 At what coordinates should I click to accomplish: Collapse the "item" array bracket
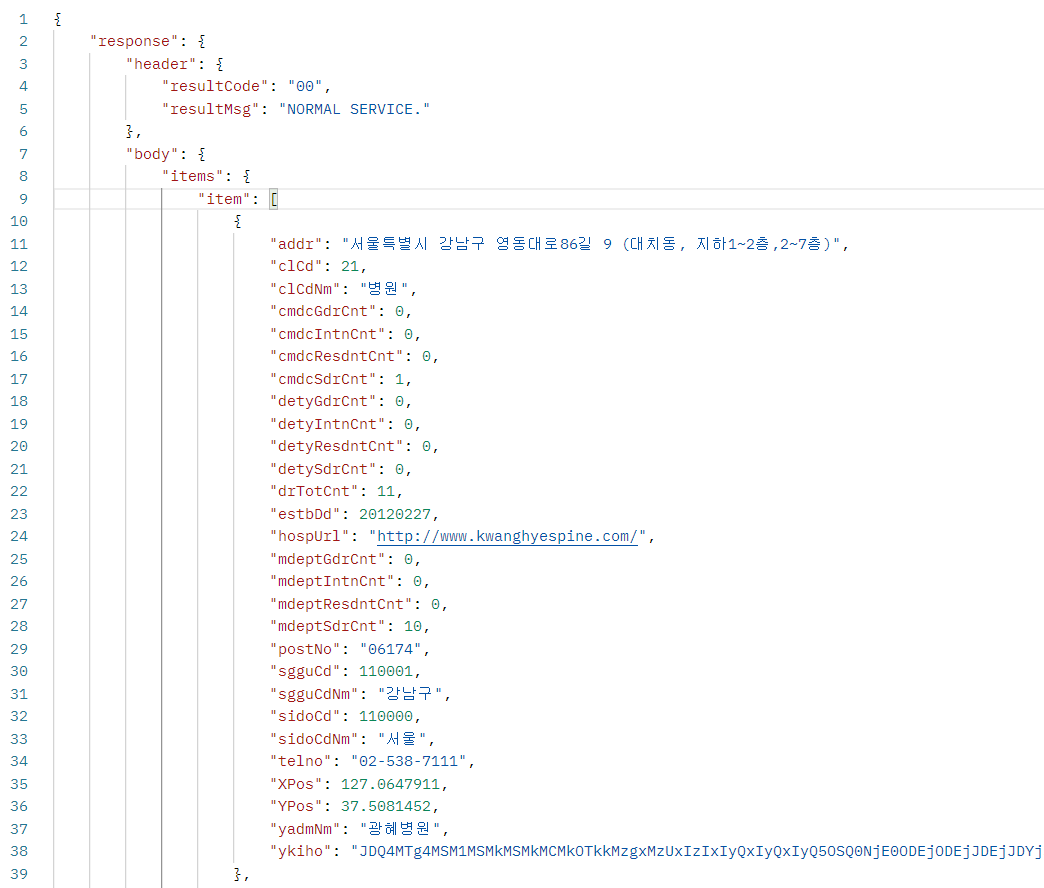pos(274,198)
